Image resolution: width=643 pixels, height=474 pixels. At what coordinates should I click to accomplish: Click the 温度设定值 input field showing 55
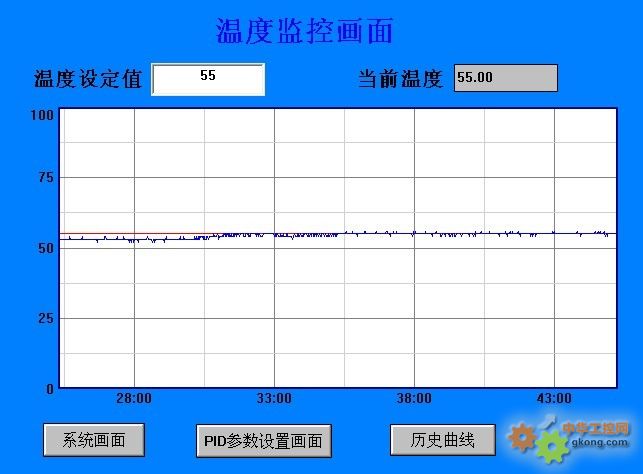click(x=208, y=80)
